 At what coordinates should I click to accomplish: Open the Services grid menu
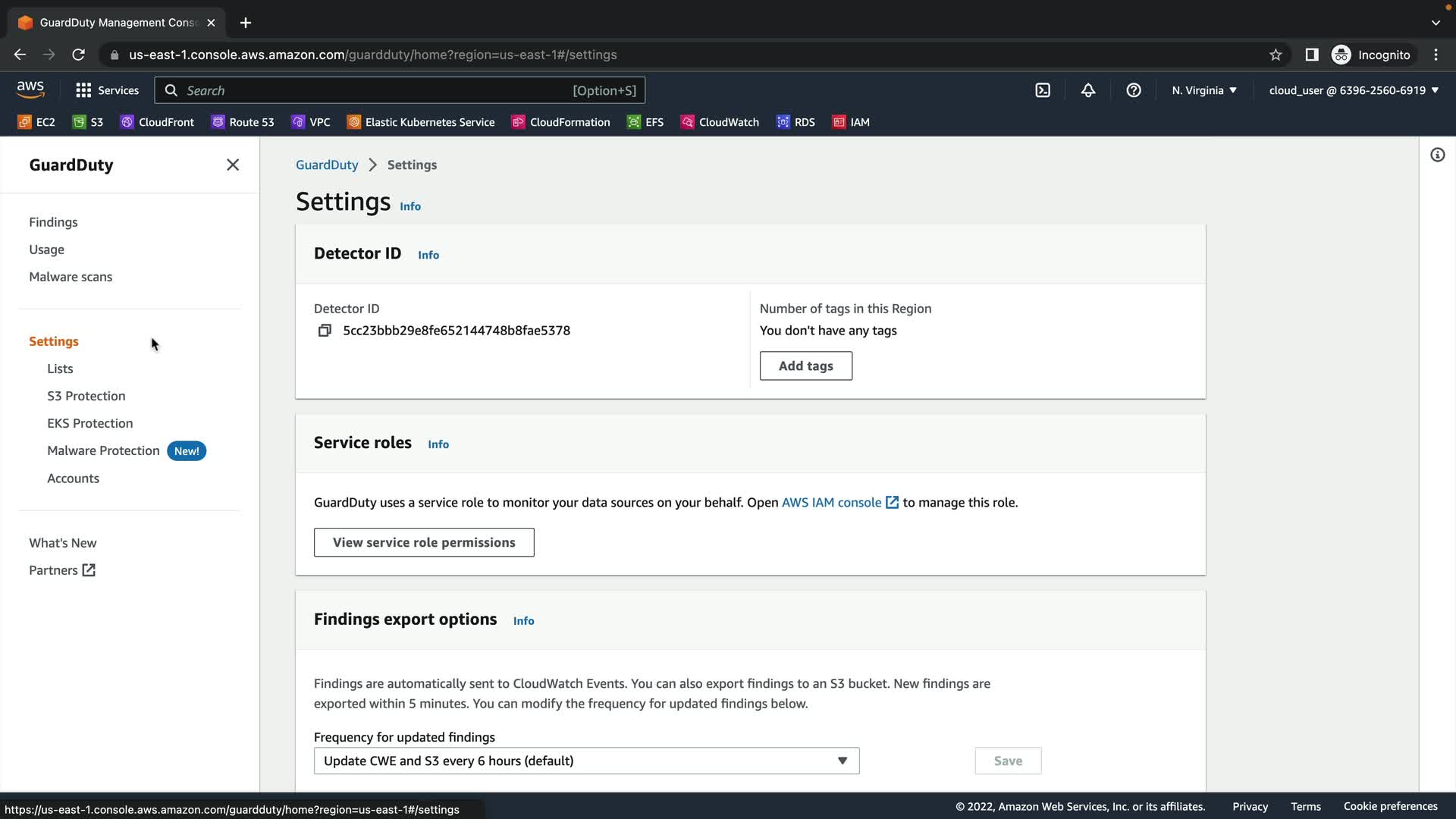click(107, 90)
